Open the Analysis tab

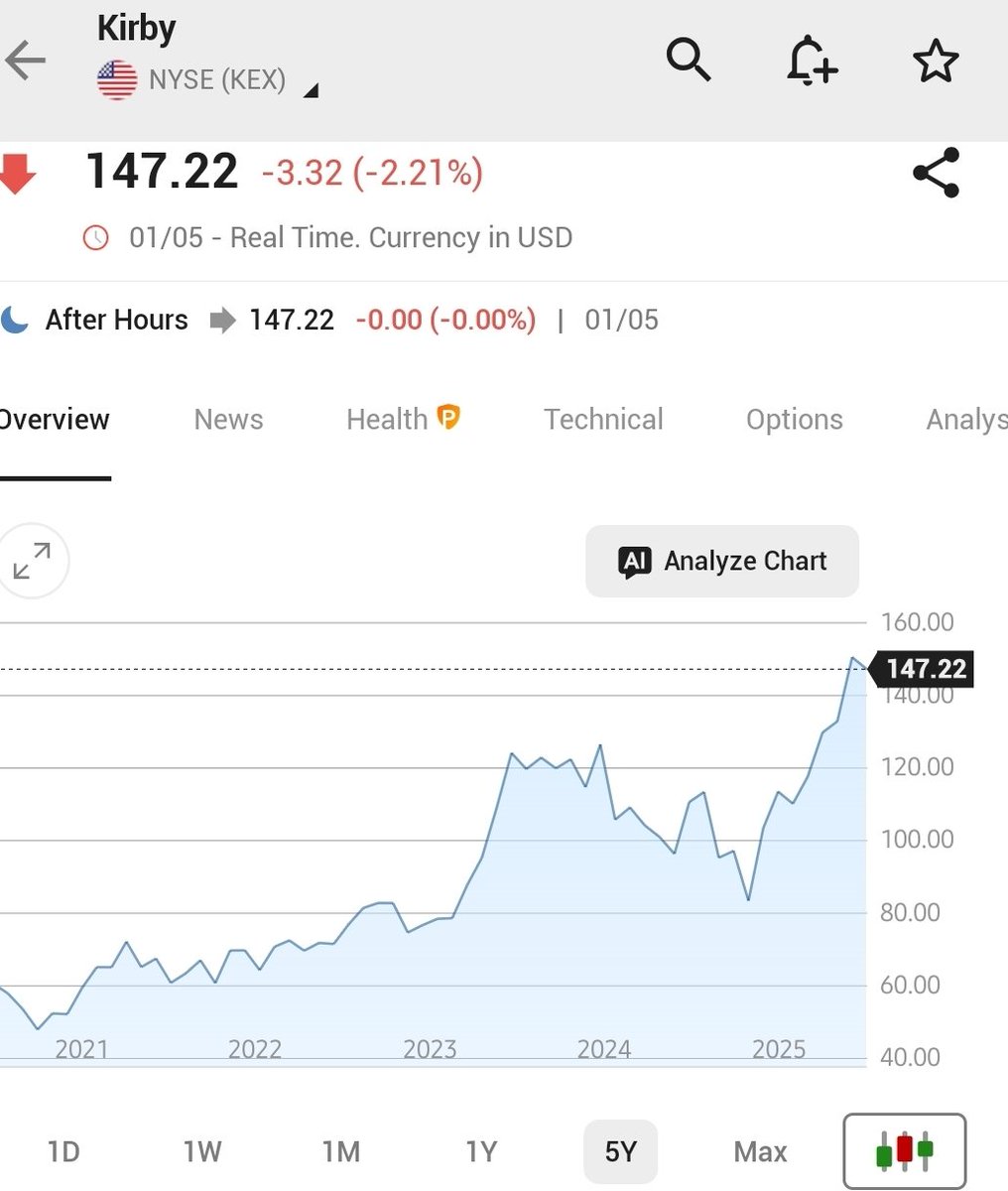coord(966,420)
